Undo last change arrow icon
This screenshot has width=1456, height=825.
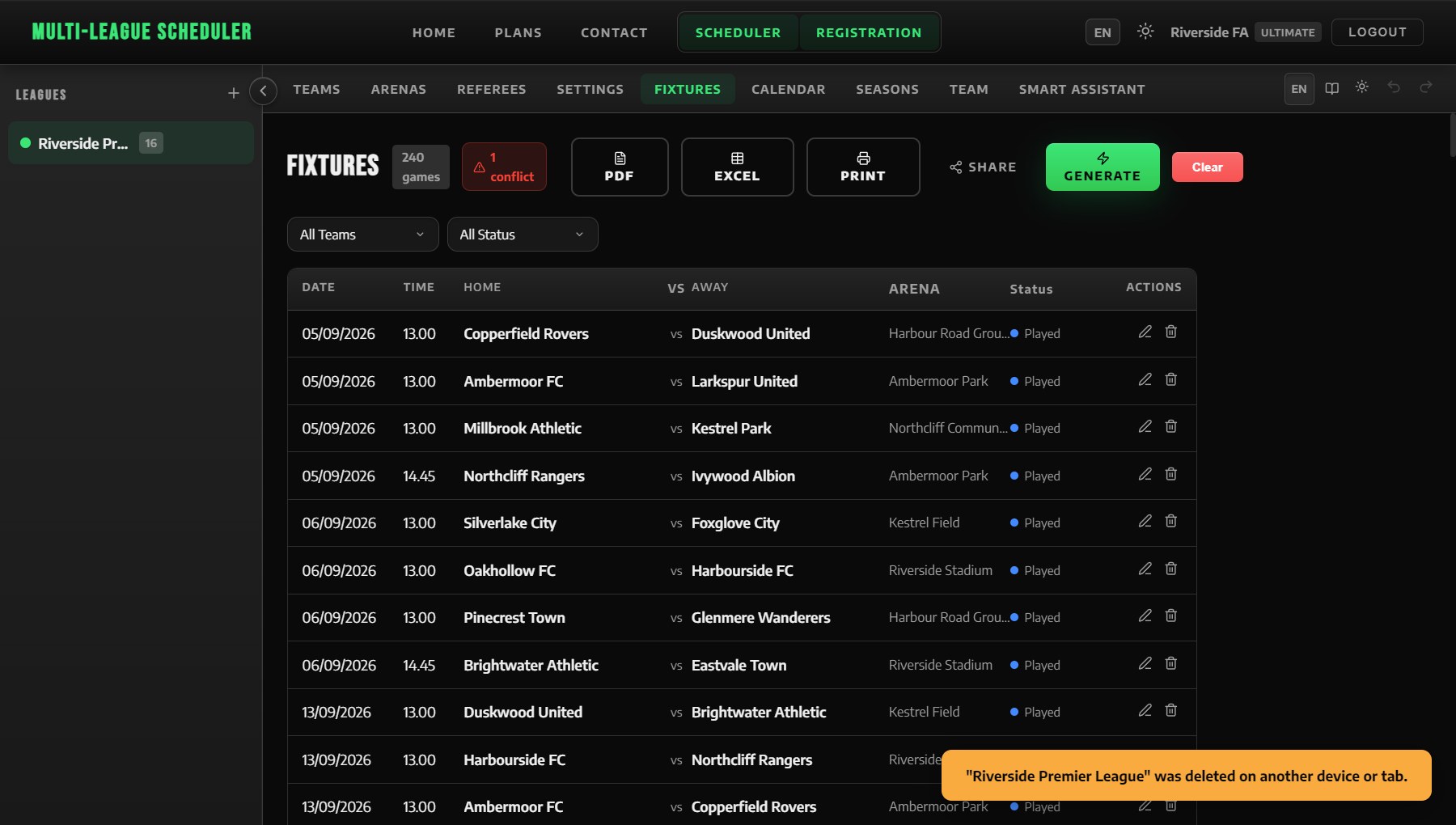point(1394,87)
